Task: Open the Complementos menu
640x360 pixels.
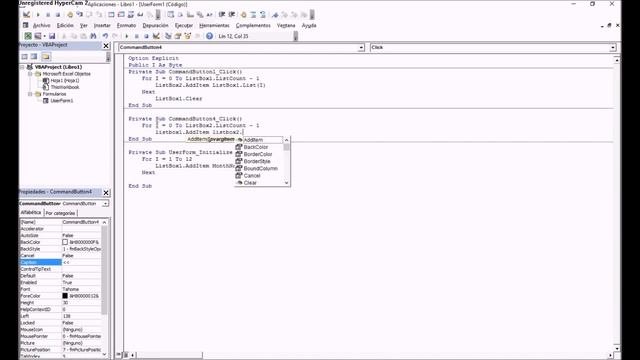Action: tap(253, 25)
